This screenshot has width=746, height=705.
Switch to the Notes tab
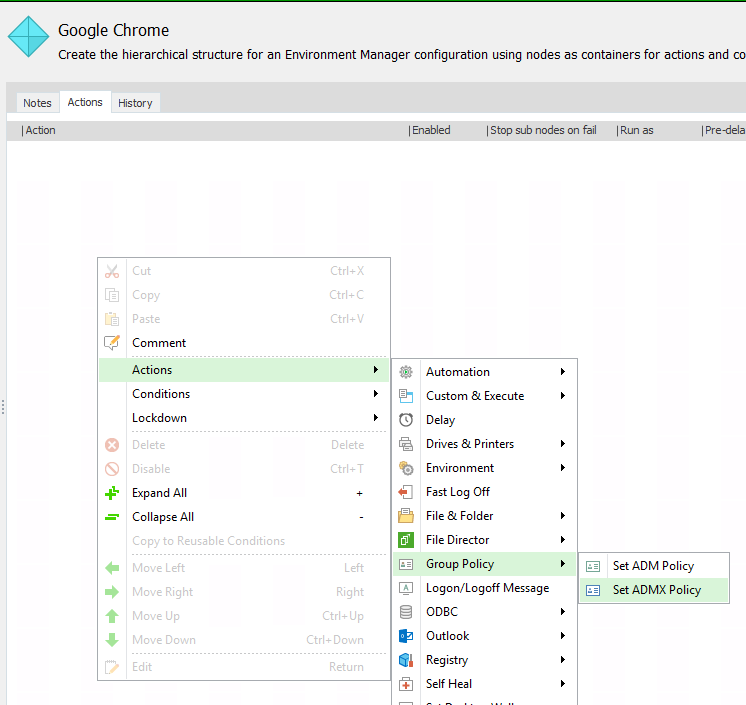coord(37,103)
